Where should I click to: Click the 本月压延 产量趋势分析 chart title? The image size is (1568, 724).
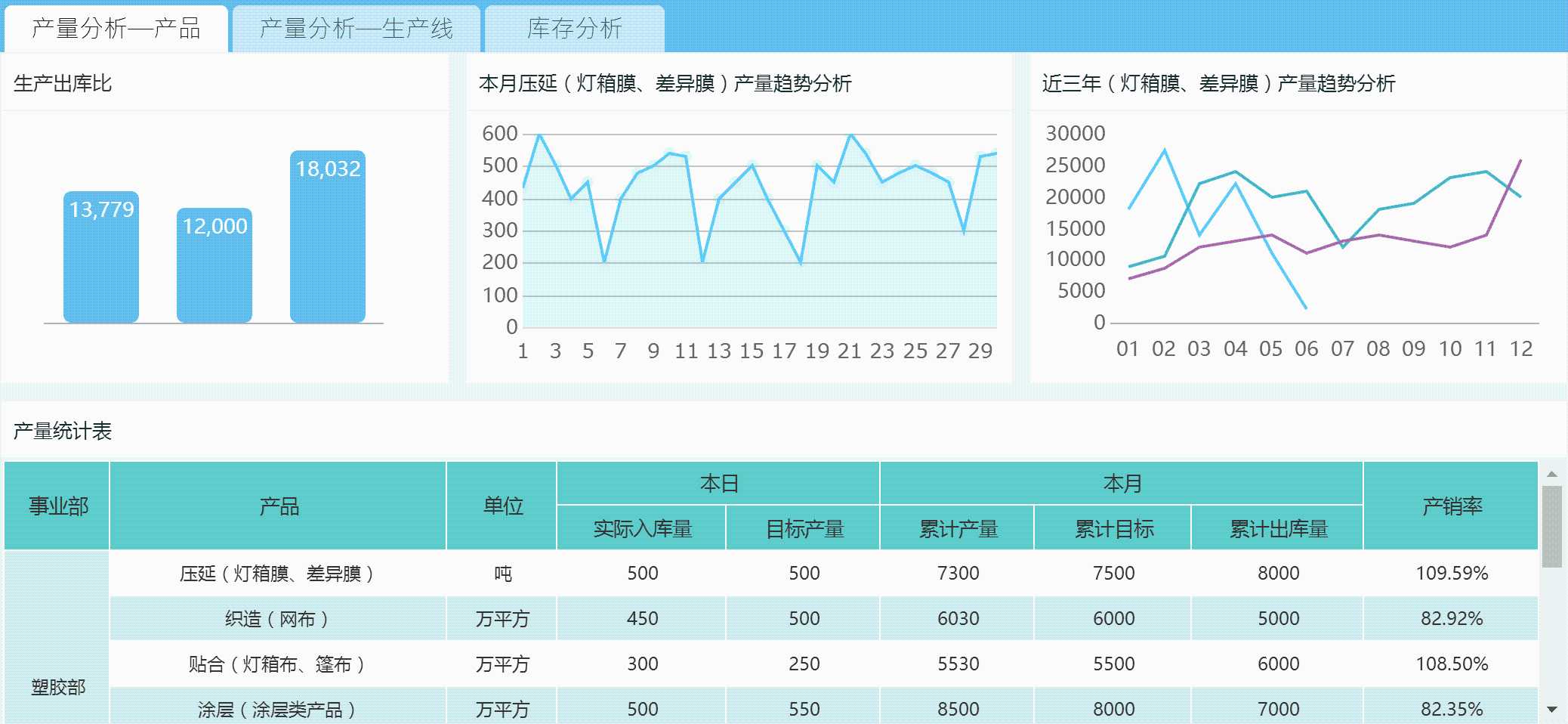[x=665, y=83]
